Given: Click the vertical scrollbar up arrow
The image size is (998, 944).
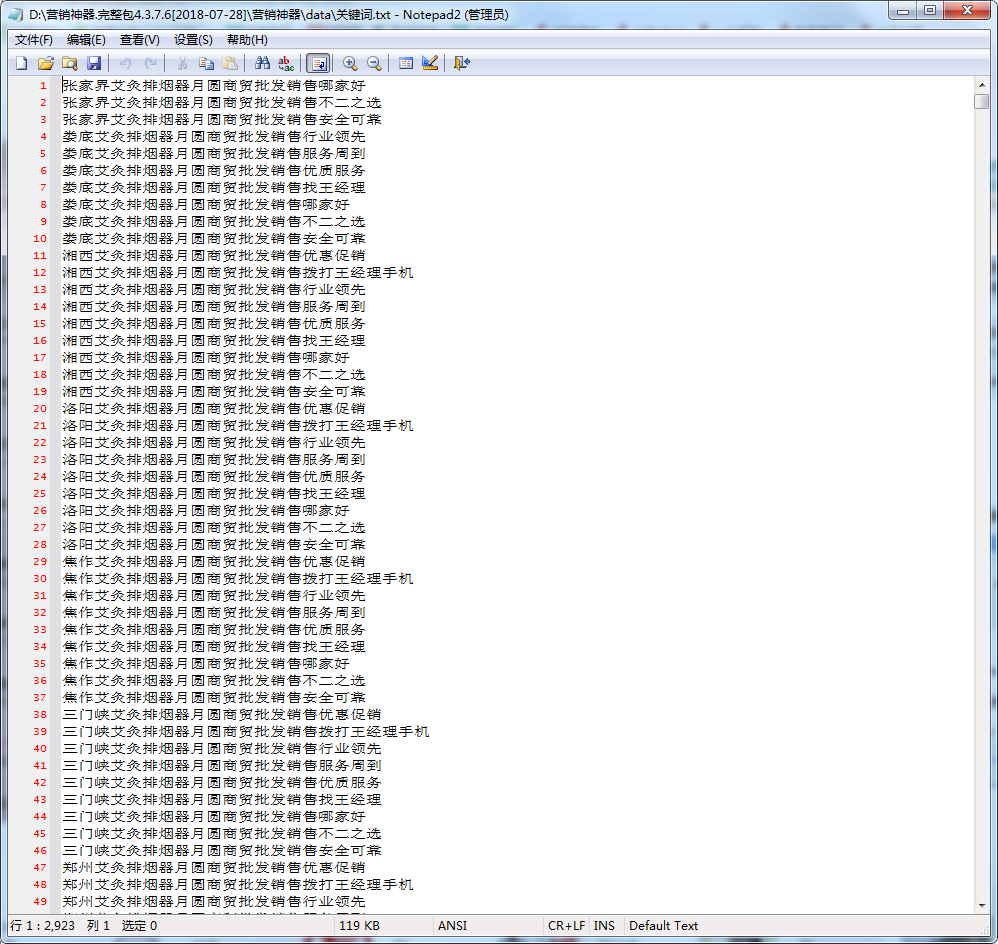Looking at the screenshot, I should tap(981, 85).
